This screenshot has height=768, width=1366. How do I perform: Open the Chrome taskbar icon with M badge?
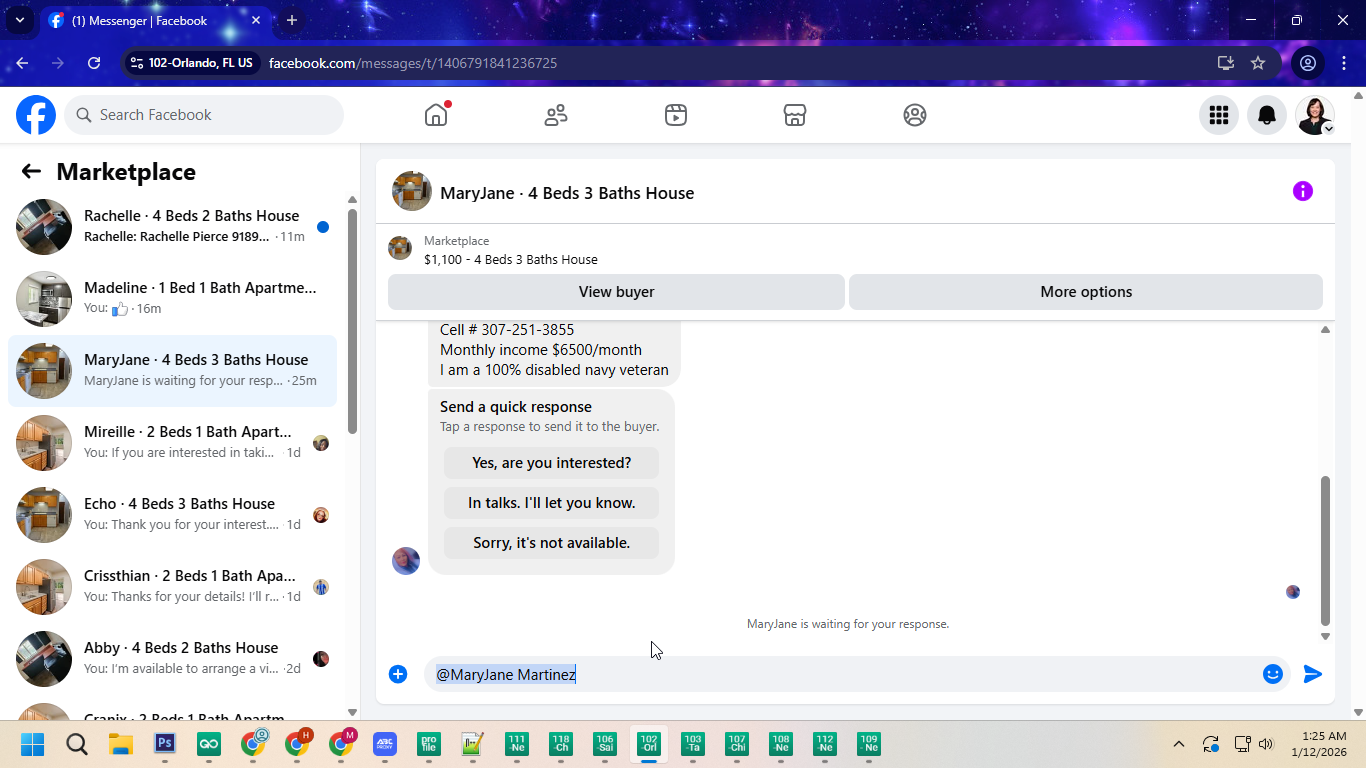(342, 743)
